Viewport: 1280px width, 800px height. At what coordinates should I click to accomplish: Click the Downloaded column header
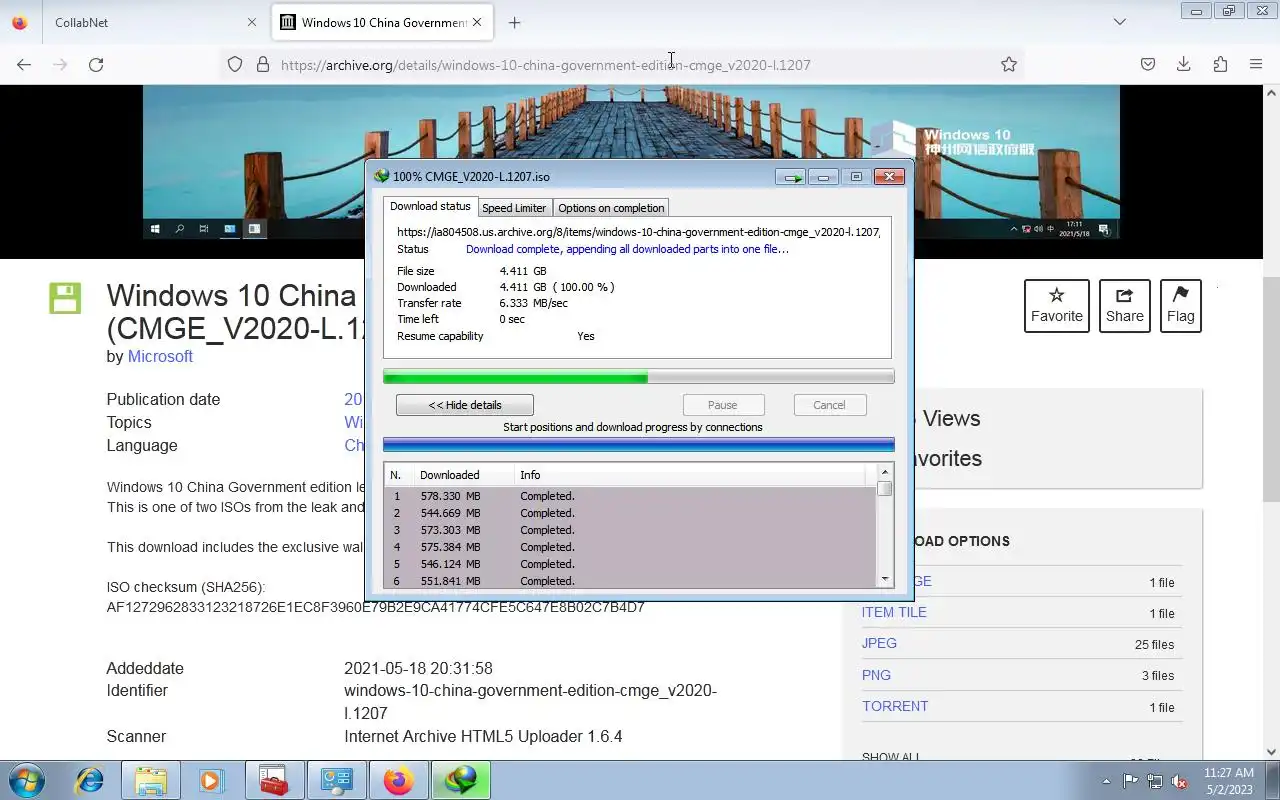tap(464, 475)
